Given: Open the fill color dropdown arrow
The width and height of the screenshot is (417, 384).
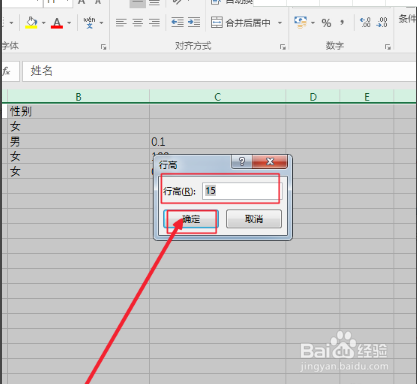Looking at the screenshot, I should (44, 23).
